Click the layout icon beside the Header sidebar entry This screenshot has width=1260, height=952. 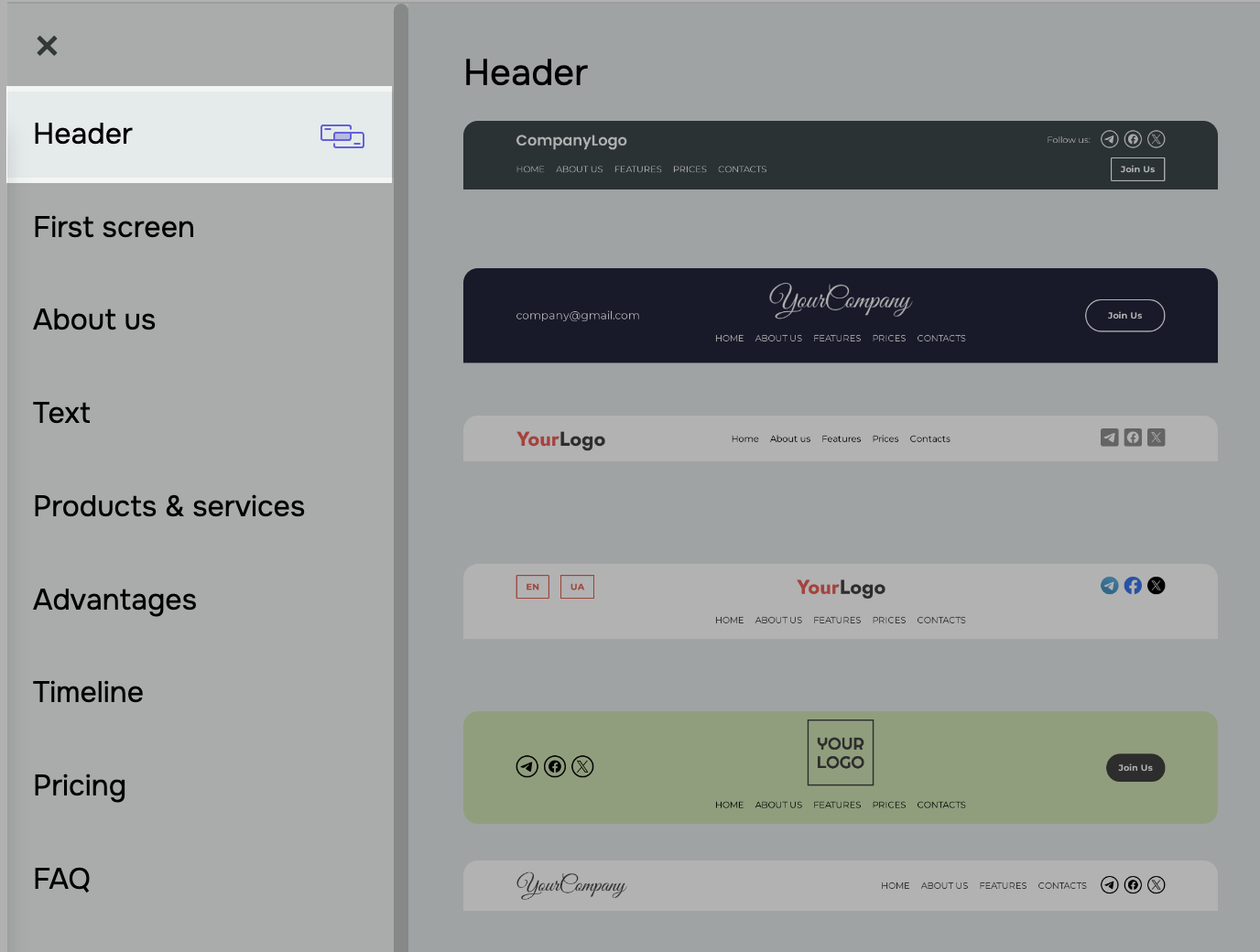point(342,135)
